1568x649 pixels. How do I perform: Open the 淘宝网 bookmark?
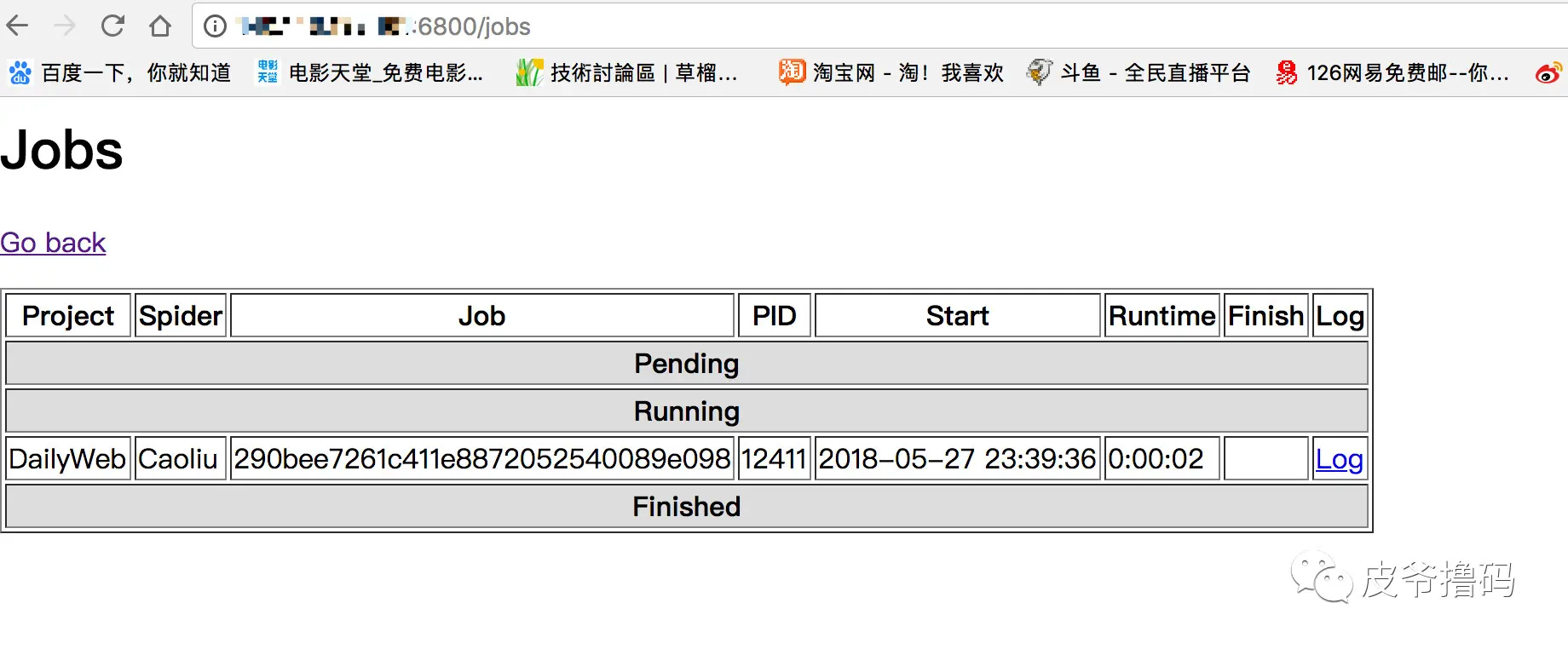pos(891,73)
